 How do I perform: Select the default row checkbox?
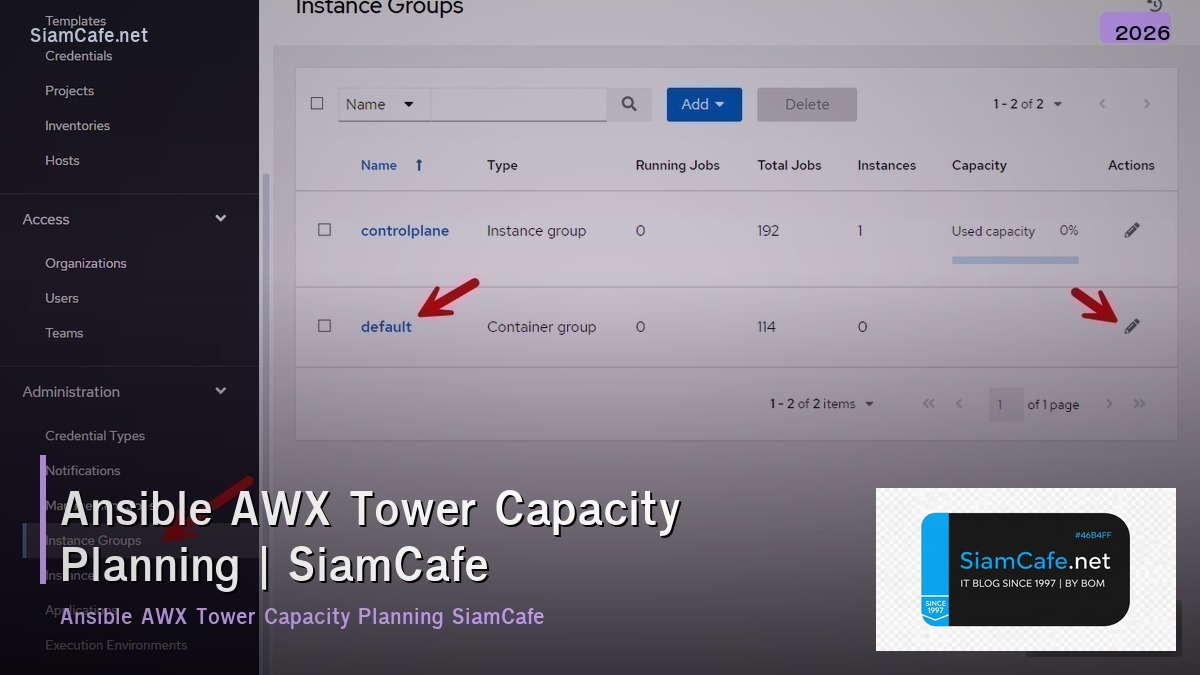(324, 326)
